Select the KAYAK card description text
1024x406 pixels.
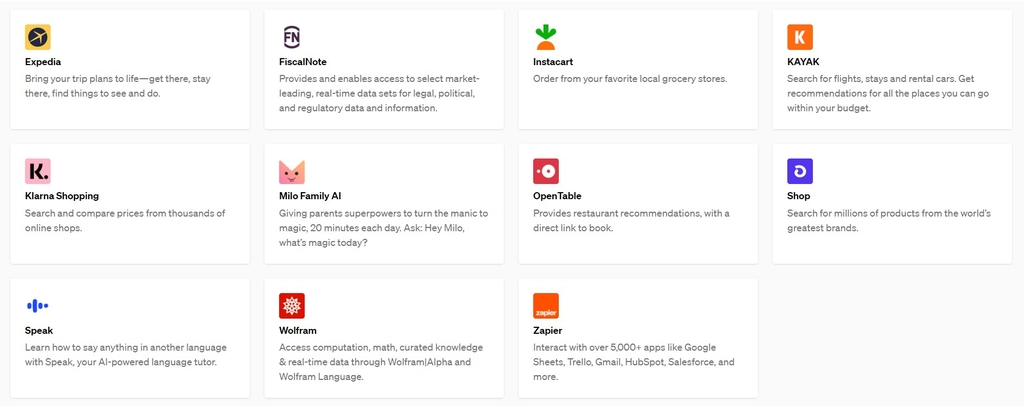888,93
